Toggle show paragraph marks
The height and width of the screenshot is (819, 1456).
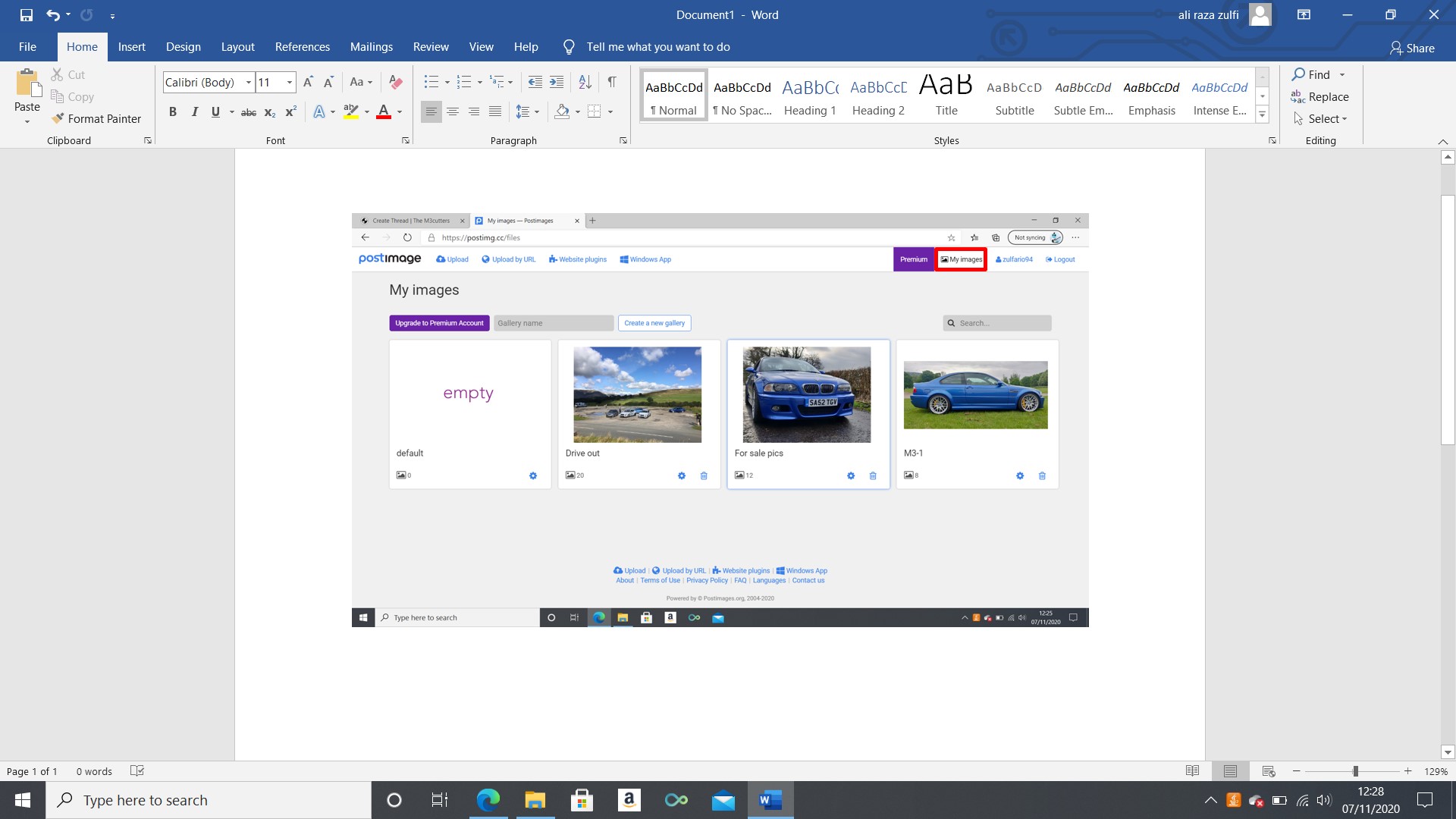[612, 82]
